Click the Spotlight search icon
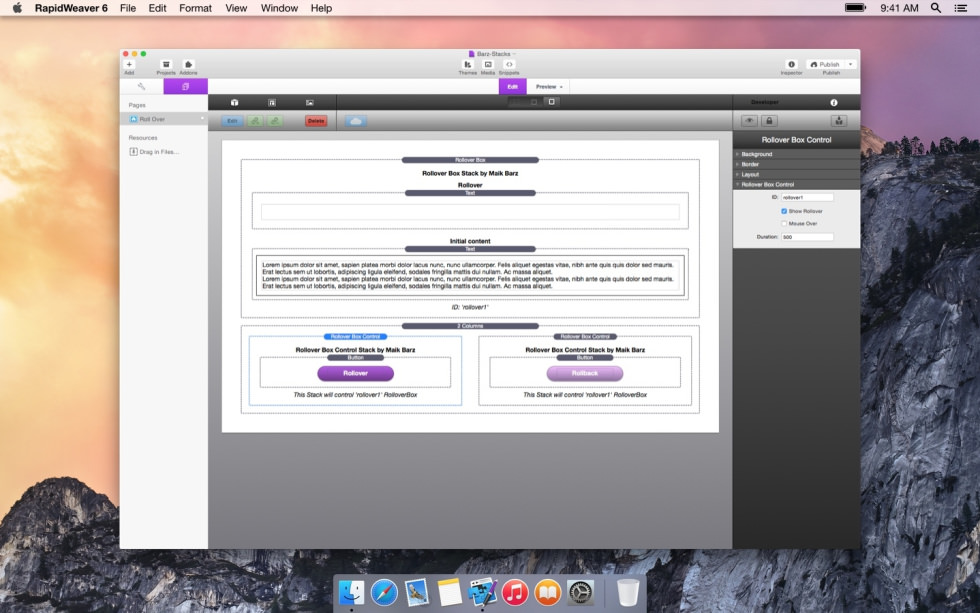Viewport: 980px width, 613px height. [936, 8]
